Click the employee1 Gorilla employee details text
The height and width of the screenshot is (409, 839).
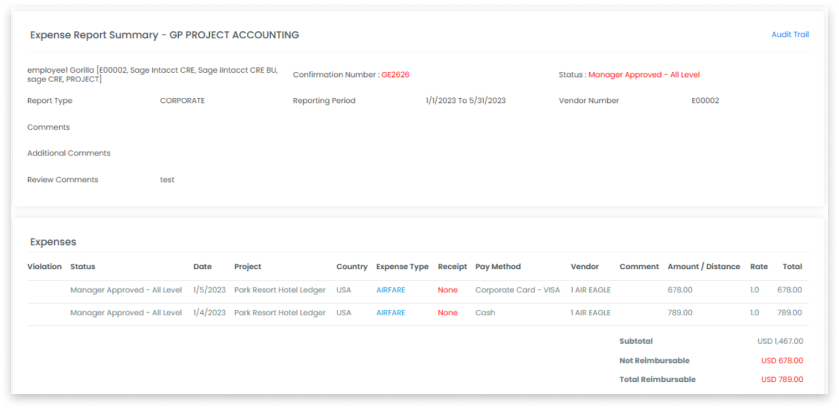pyautogui.click(x=152, y=75)
